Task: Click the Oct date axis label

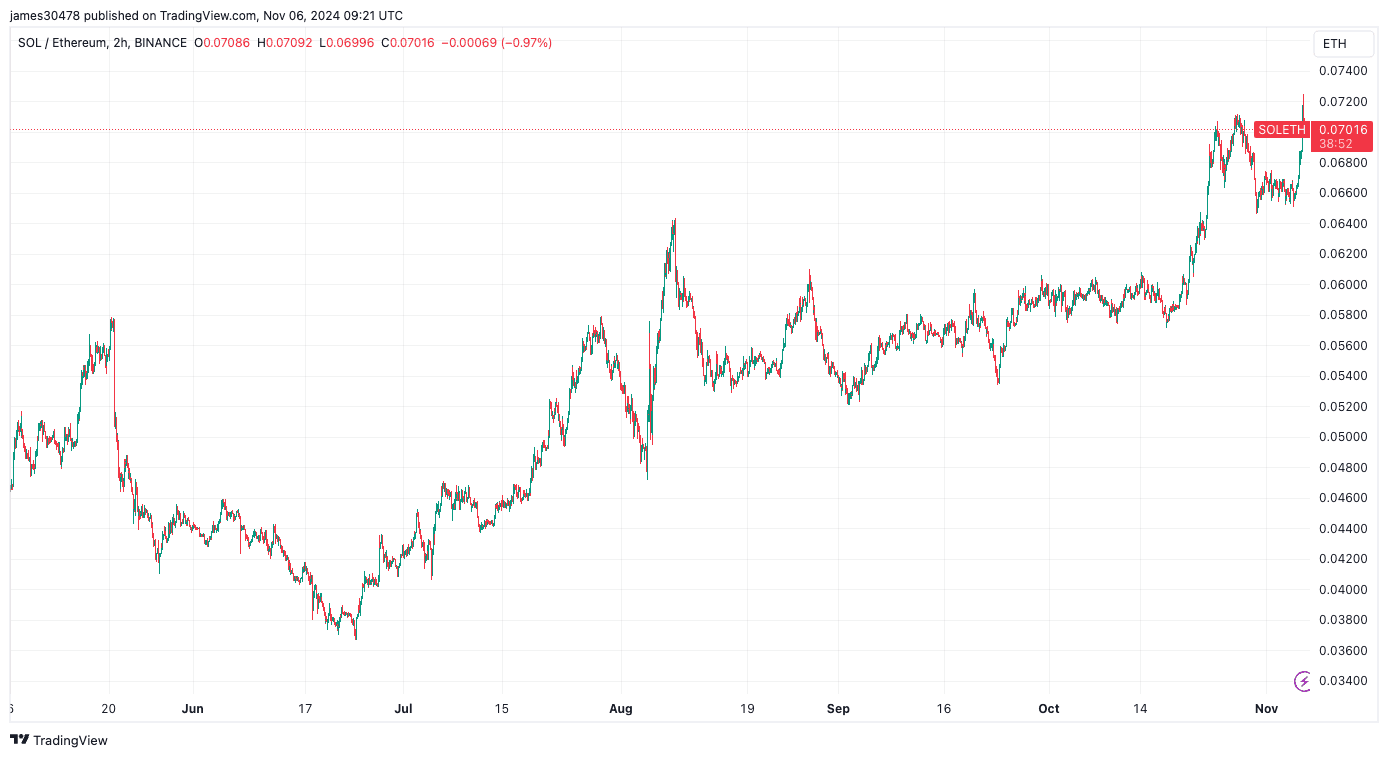Action: [x=1049, y=709]
